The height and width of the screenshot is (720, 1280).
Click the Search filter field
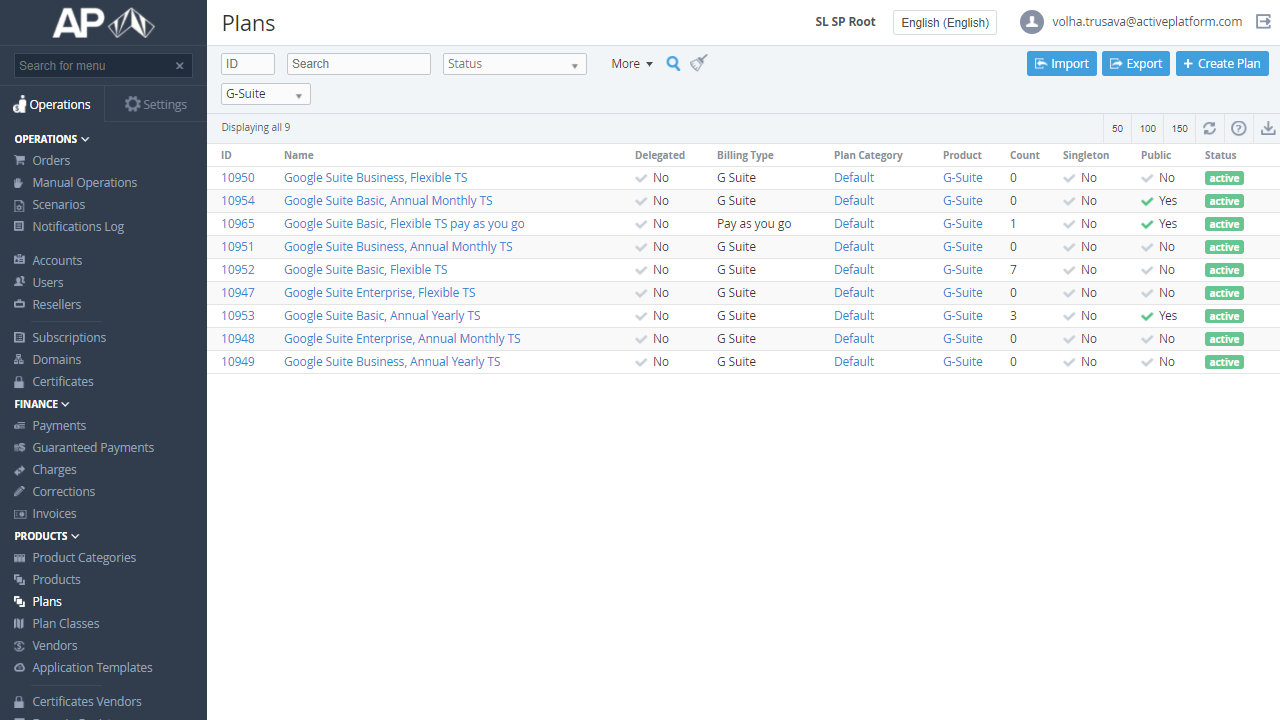tap(359, 64)
